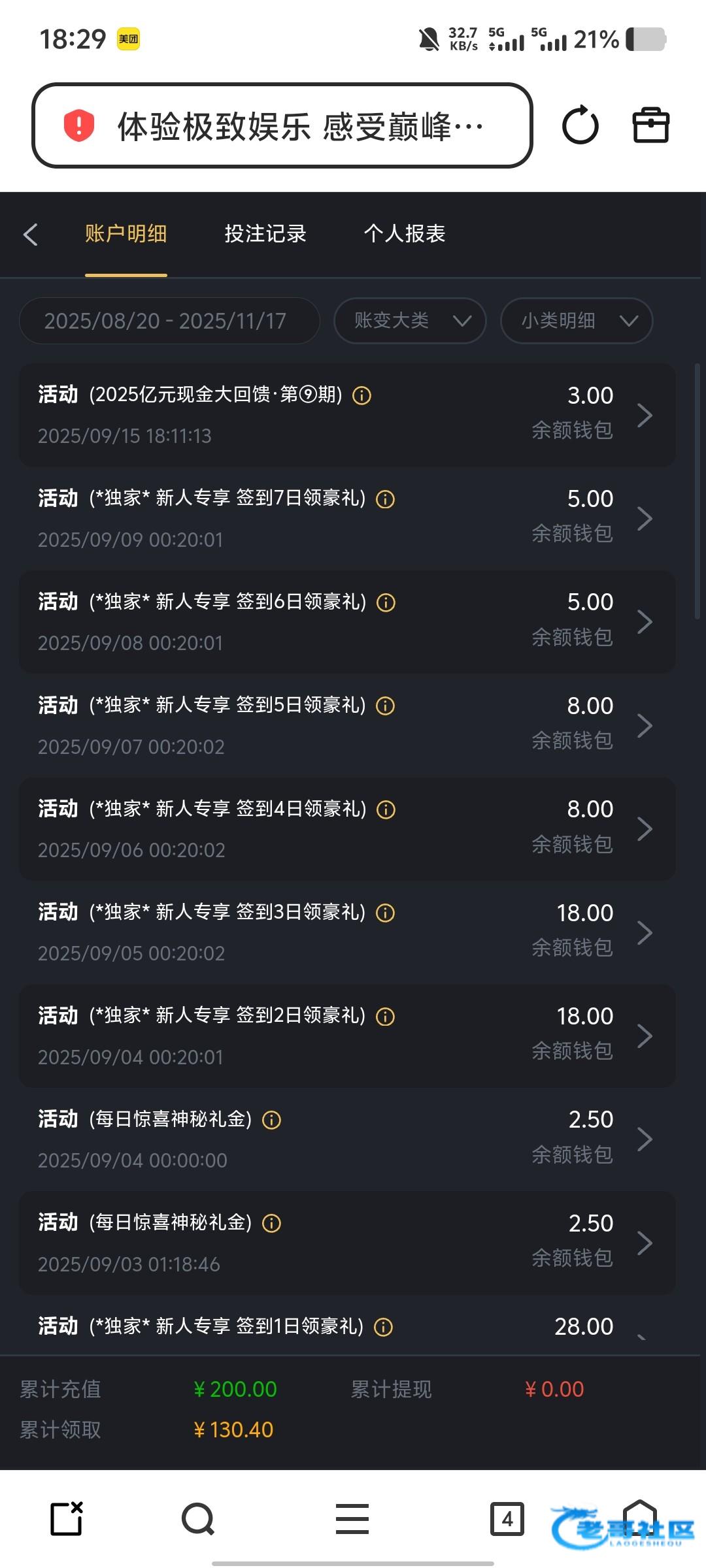This screenshot has height=1568, width=706.
Task: Expand the 小类明细 dropdown
Action: coord(576,321)
